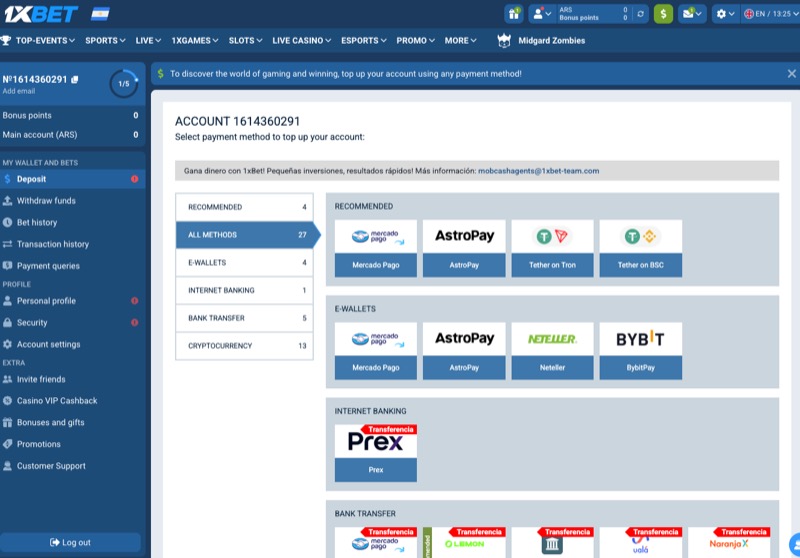Expand the MORE menu
800x558 pixels.
pos(460,40)
